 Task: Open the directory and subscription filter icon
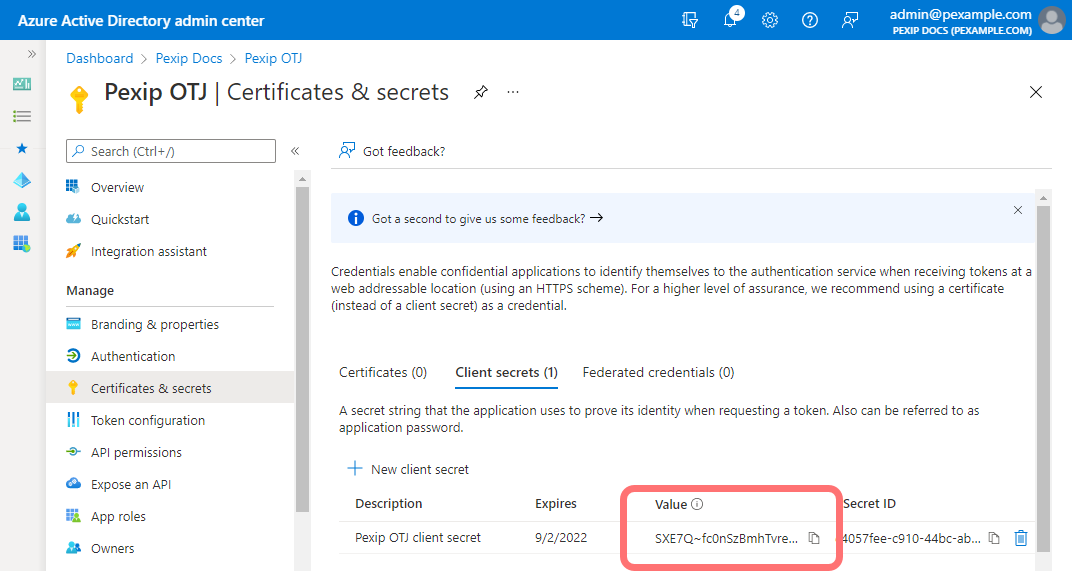[x=690, y=20]
